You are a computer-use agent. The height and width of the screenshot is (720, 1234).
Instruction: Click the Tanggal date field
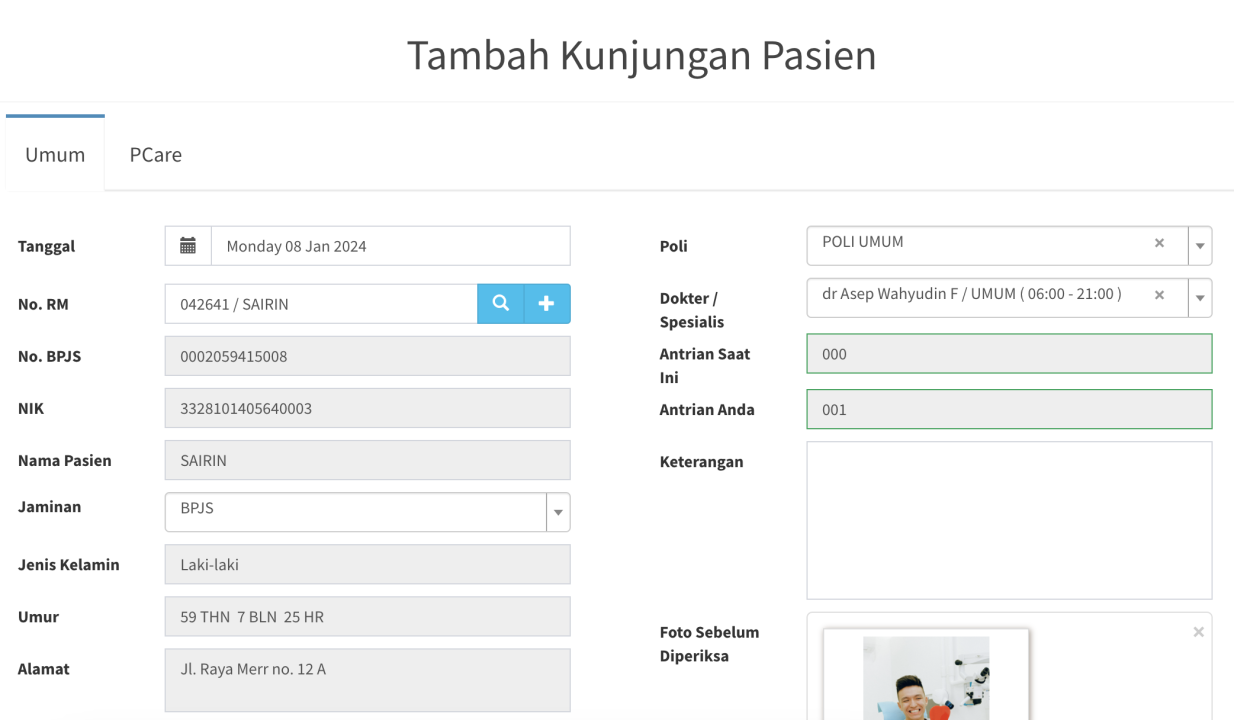pyautogui.click(x=390, y=246)
